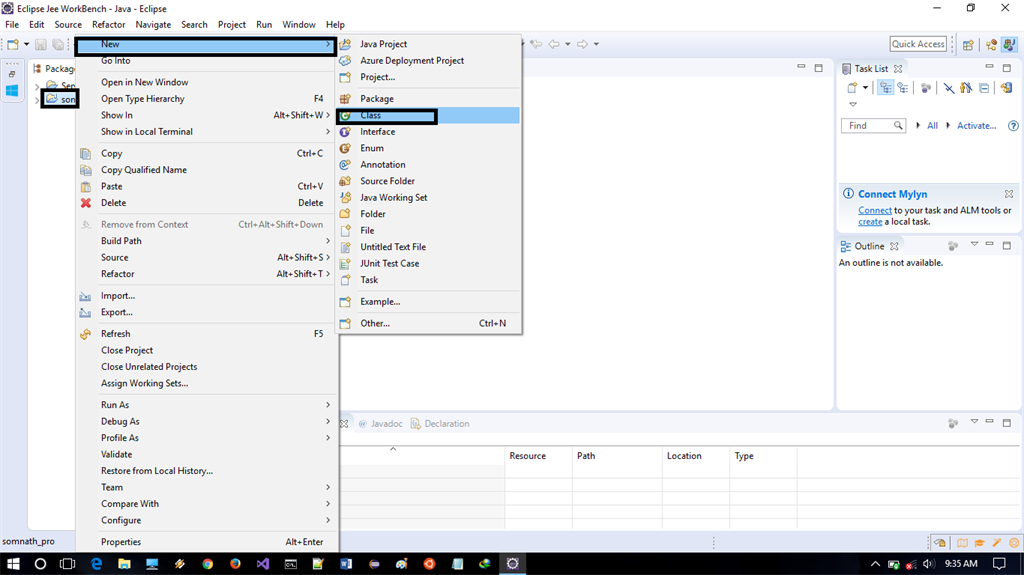
Task: Click the Annotation item icon
Action: point(345,165)
